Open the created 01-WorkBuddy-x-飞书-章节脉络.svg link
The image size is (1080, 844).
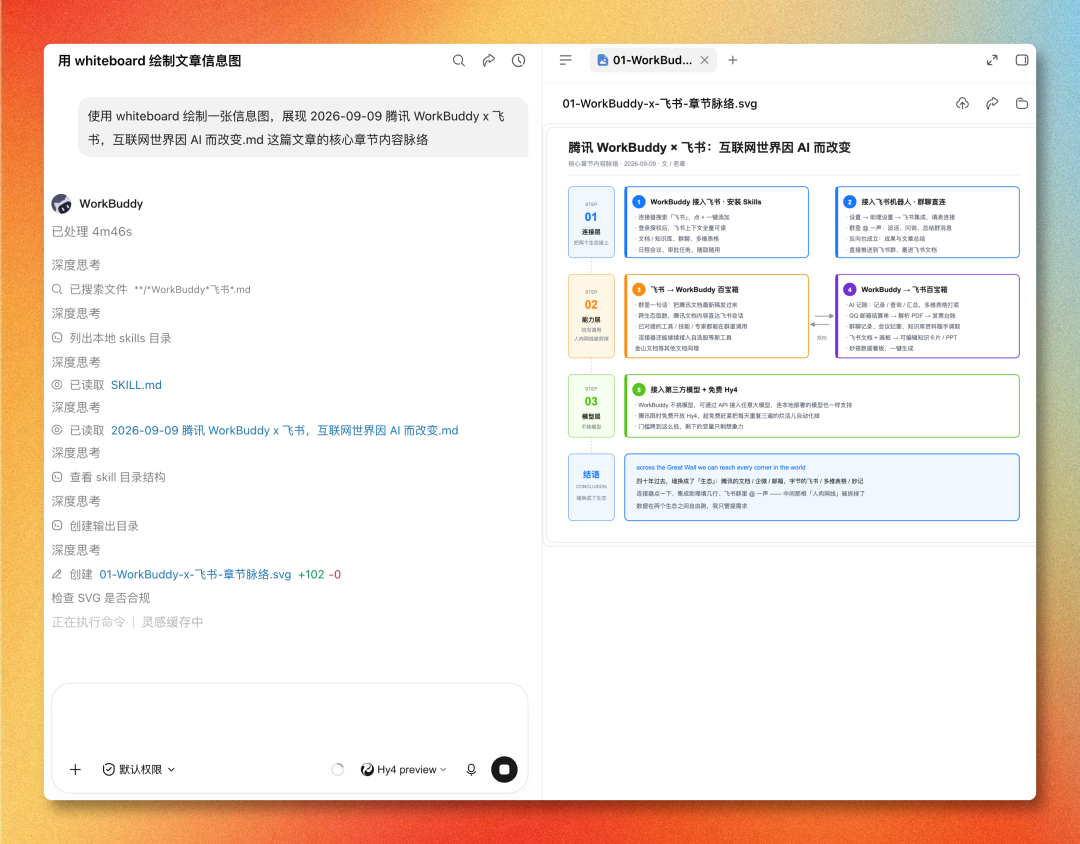(x=195, y=575)
